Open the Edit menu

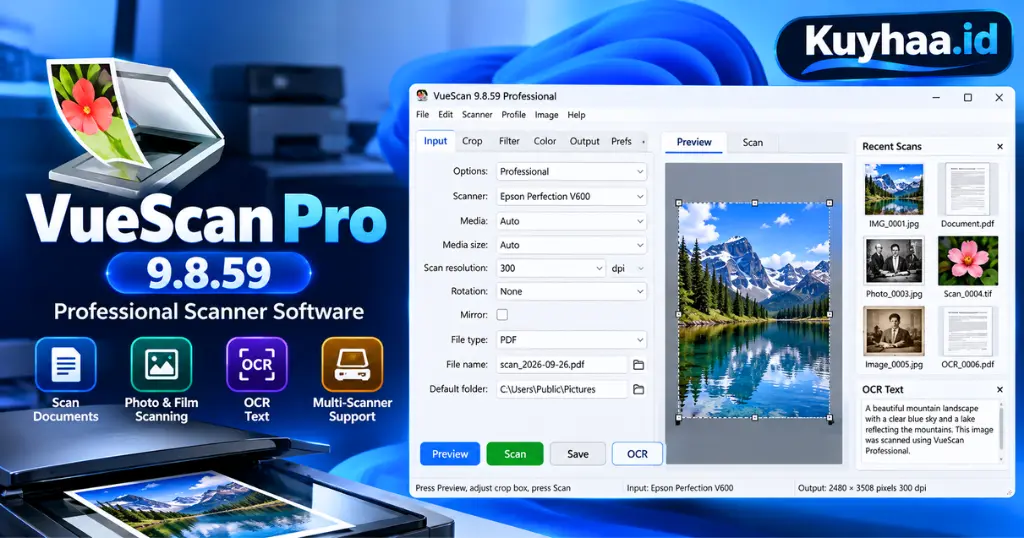[x=445, y=115]
